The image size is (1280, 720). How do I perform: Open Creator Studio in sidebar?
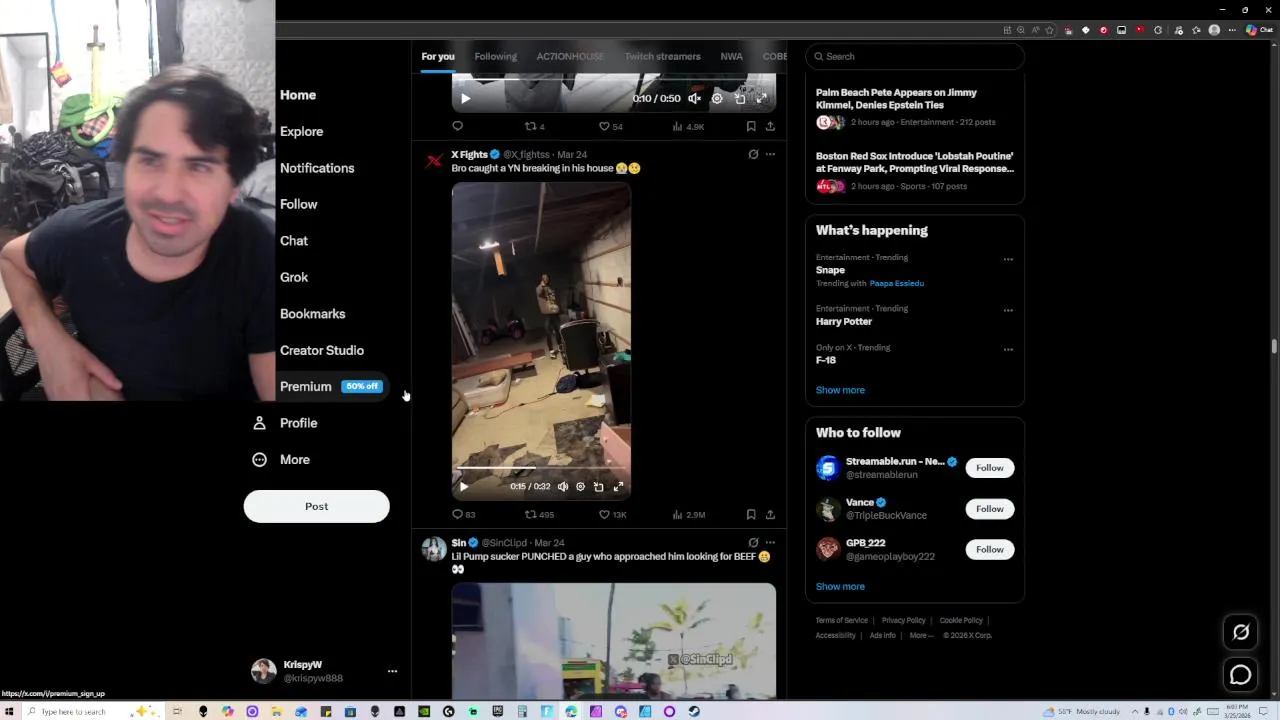point(322,351)
